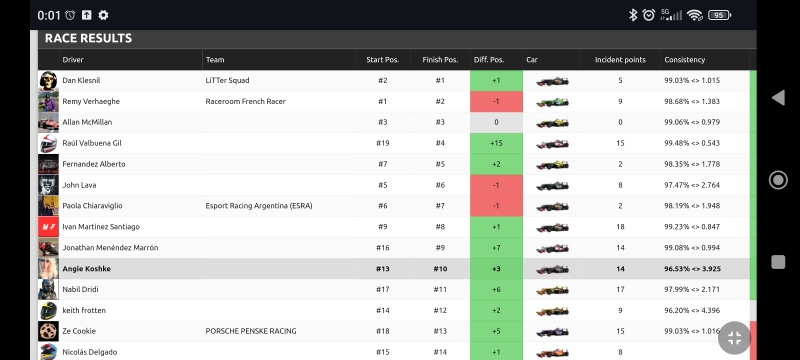Screen dimensions: 800x360
Task: Tap Allan McMillan's profile avatar
Action: pos(48,122)
